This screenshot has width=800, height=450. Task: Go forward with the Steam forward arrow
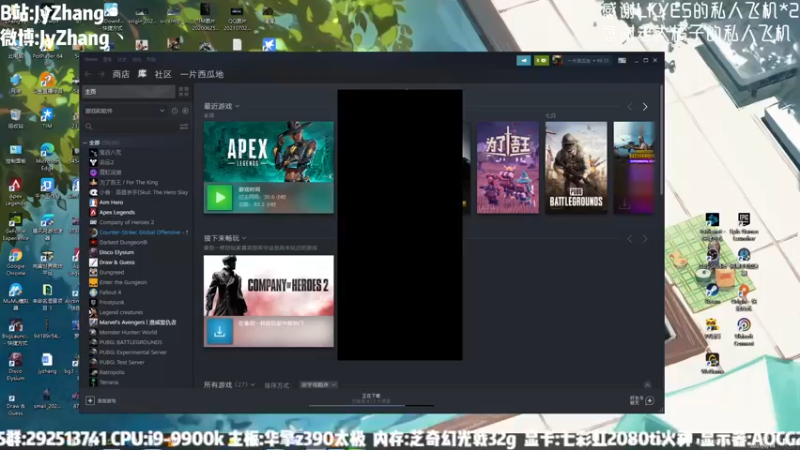click(x=102, y=74)
